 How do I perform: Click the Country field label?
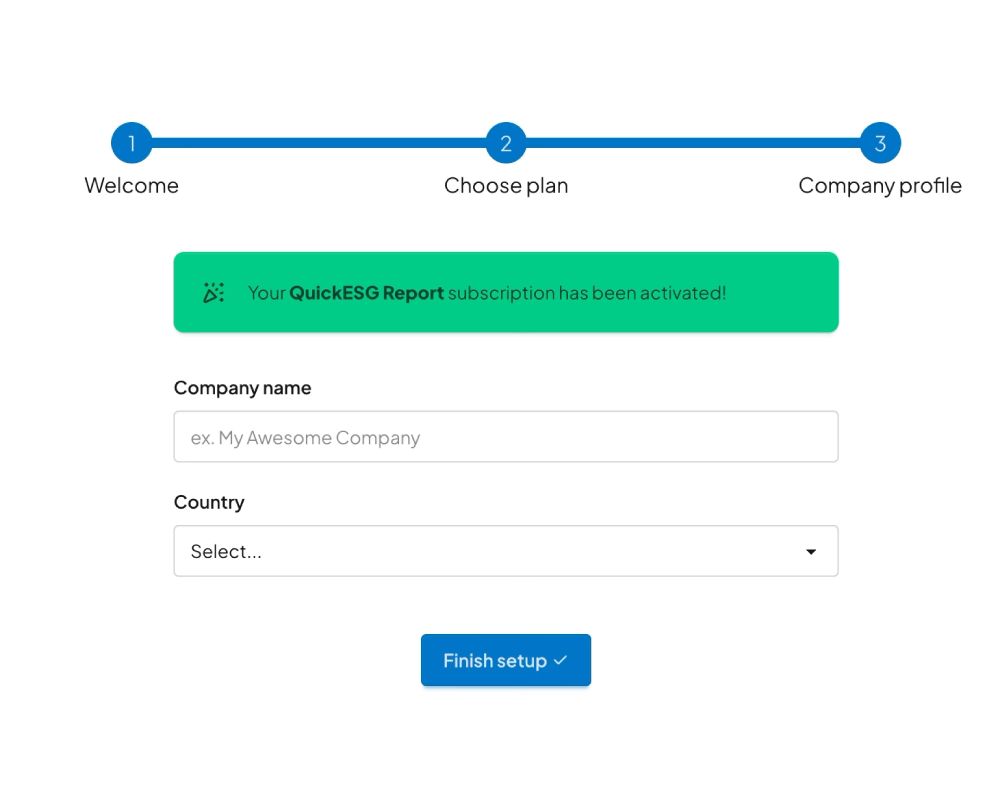click(209, 502)
